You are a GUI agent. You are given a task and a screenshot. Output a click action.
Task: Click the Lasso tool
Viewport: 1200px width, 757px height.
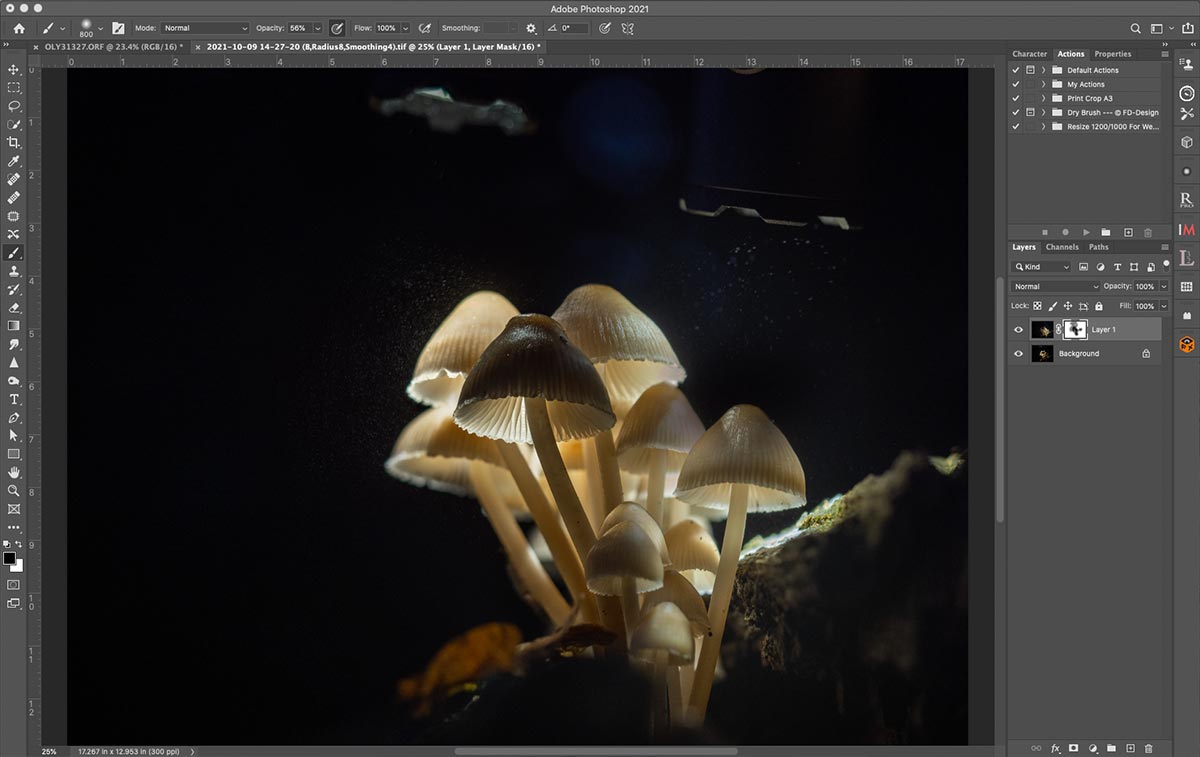(14, 106)
